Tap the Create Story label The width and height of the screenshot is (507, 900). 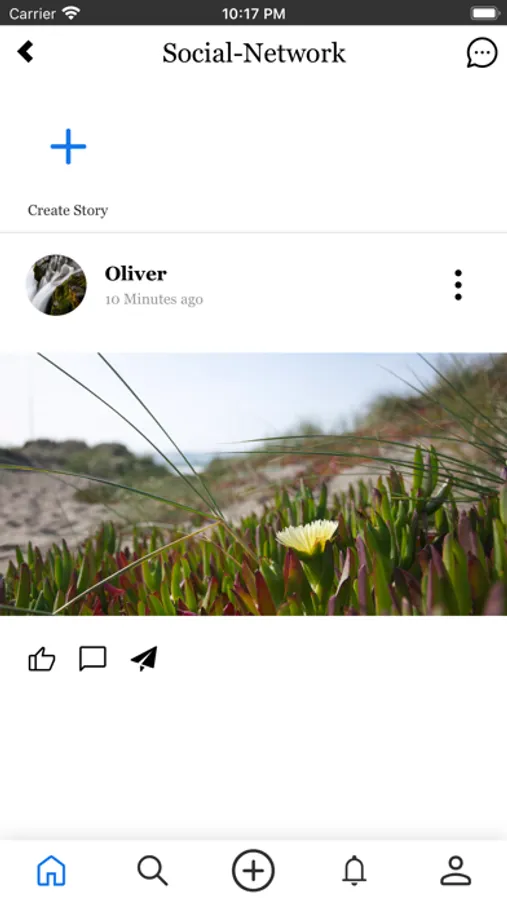click(x=68, y=211)
